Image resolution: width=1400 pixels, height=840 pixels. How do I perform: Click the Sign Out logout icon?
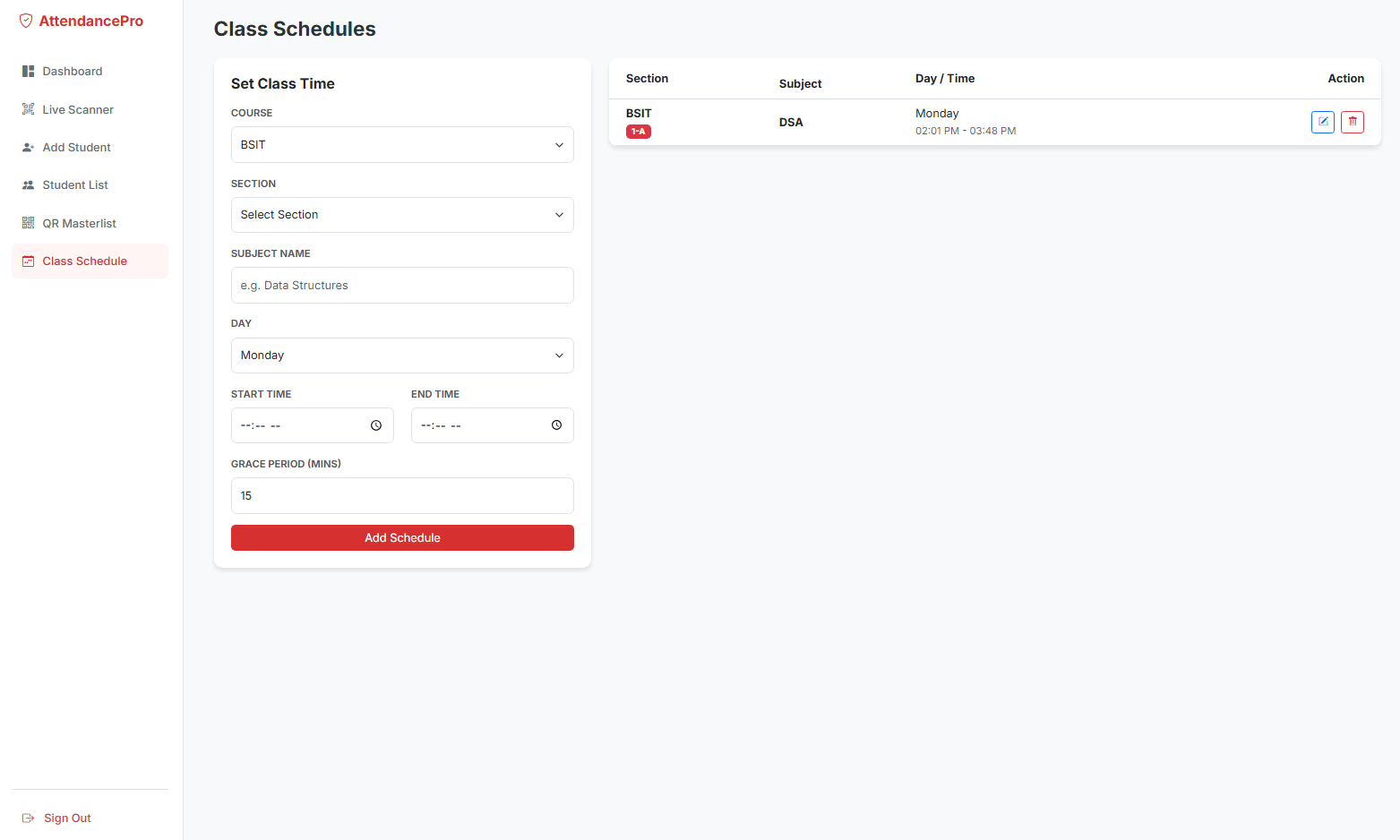click(x=30, y=817)
